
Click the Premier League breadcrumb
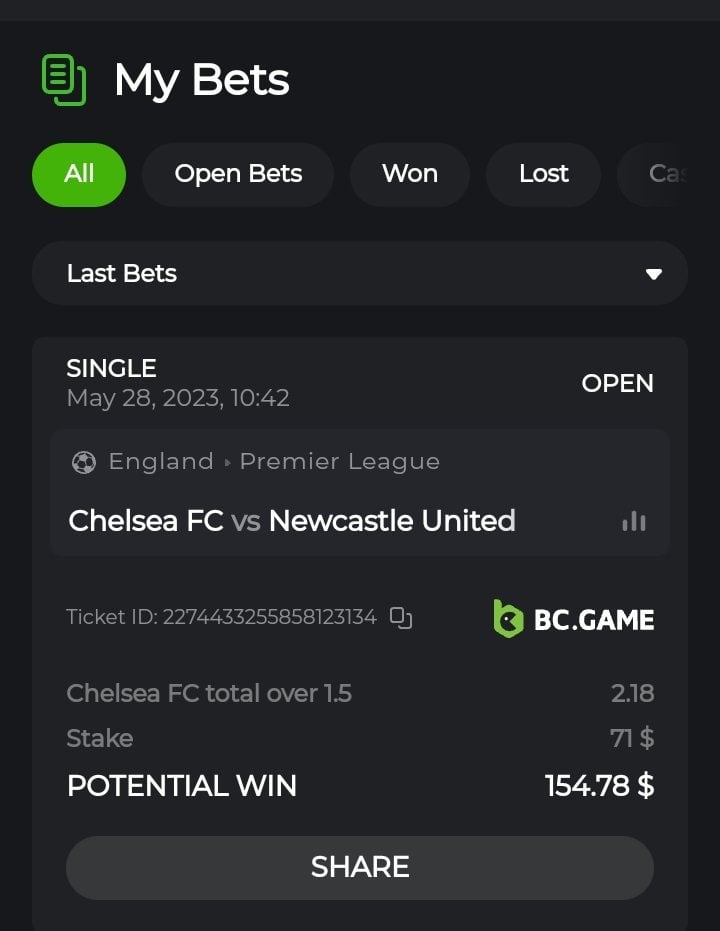[x=340, y=462]
